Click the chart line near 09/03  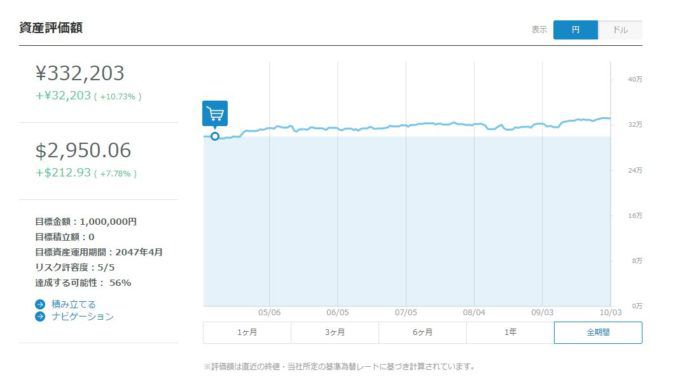point(542,125)
